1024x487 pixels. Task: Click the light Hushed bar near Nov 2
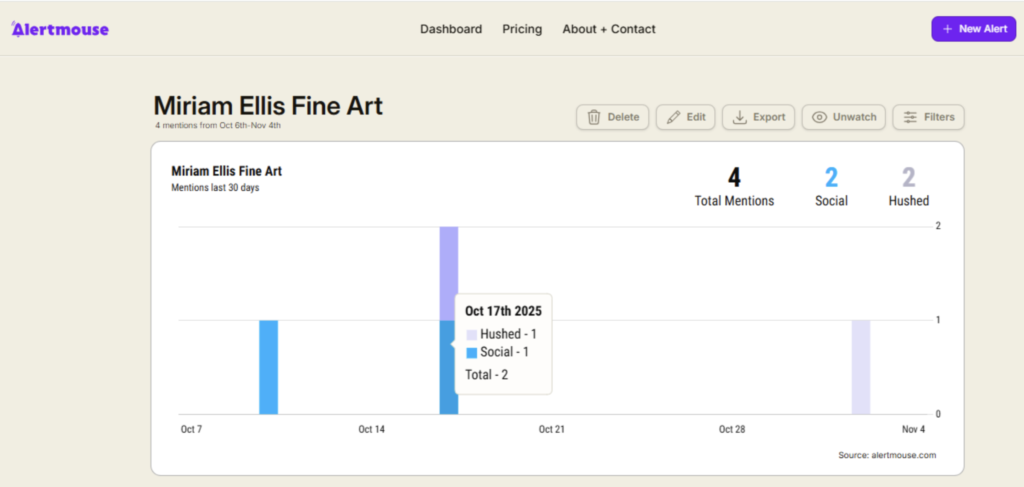pyautogui.click(x=860, y=367)
